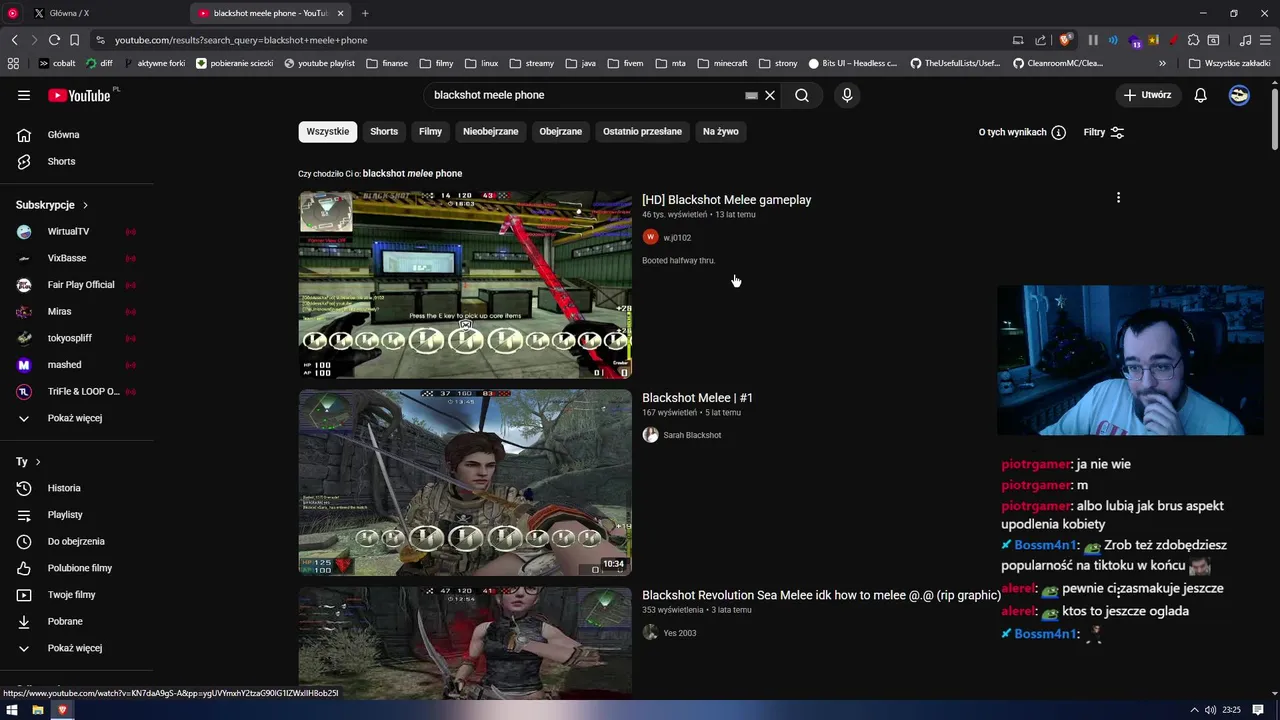Select the Na żywo filter chip
The image size is (1280, 720).
pos(720,131)
